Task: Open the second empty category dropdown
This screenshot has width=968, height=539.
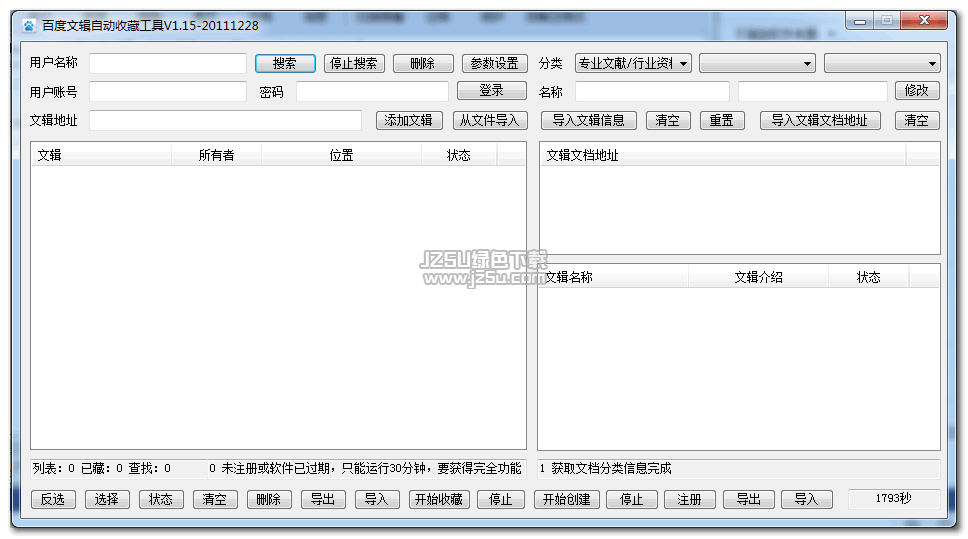Action: [757, 63]
